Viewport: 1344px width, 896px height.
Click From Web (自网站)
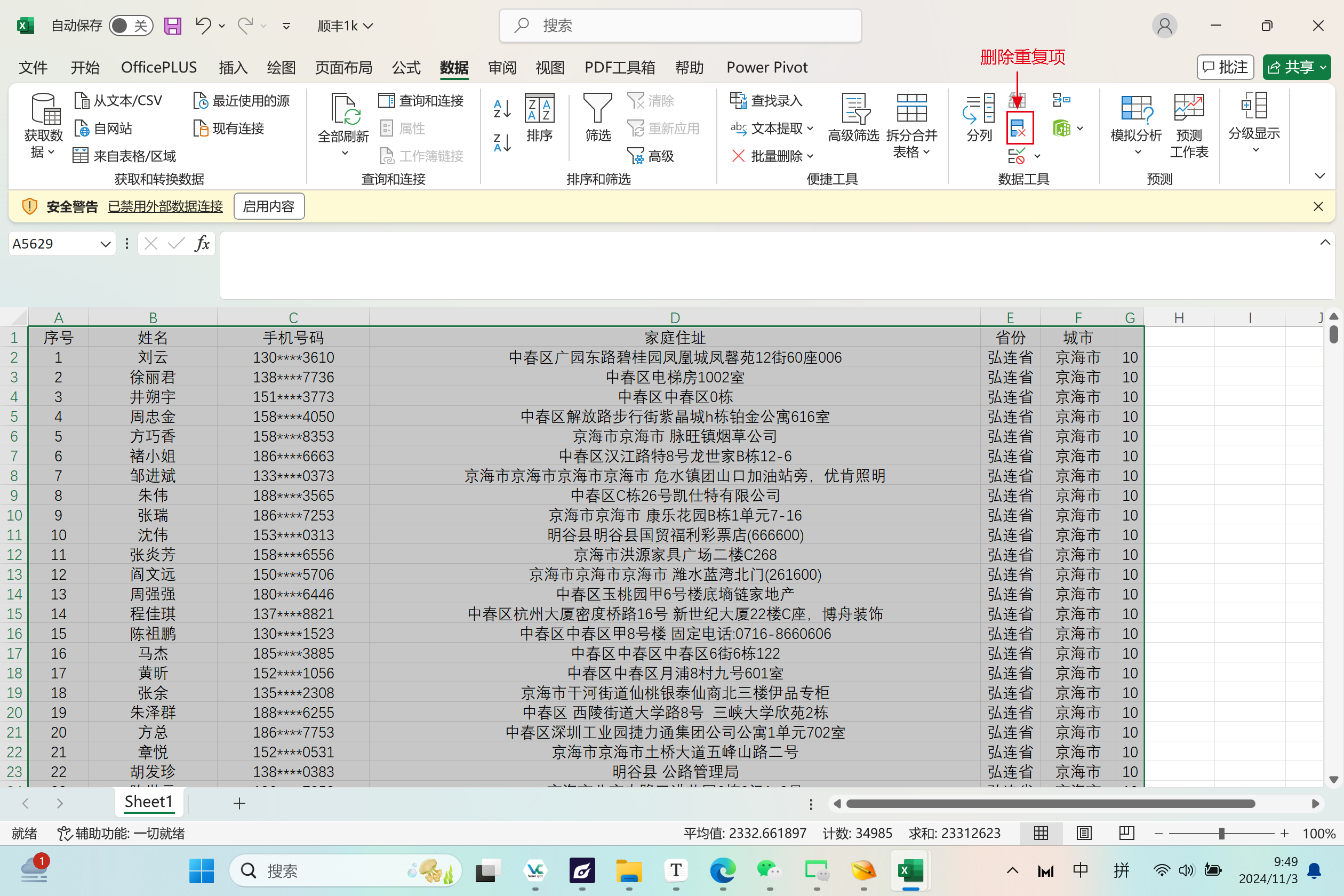point(103,128)
